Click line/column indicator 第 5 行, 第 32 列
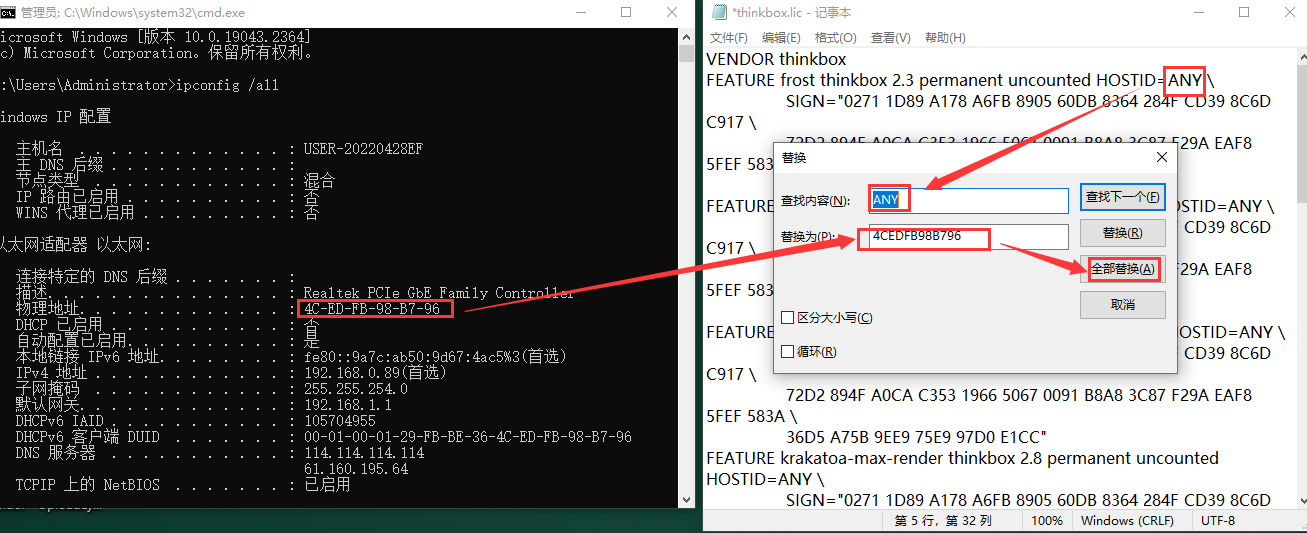Screen dimensions: 1307x533 pos(944,521)
